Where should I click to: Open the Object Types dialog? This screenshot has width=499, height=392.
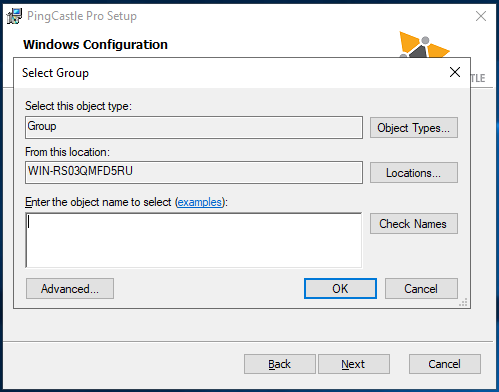[414, 128]
